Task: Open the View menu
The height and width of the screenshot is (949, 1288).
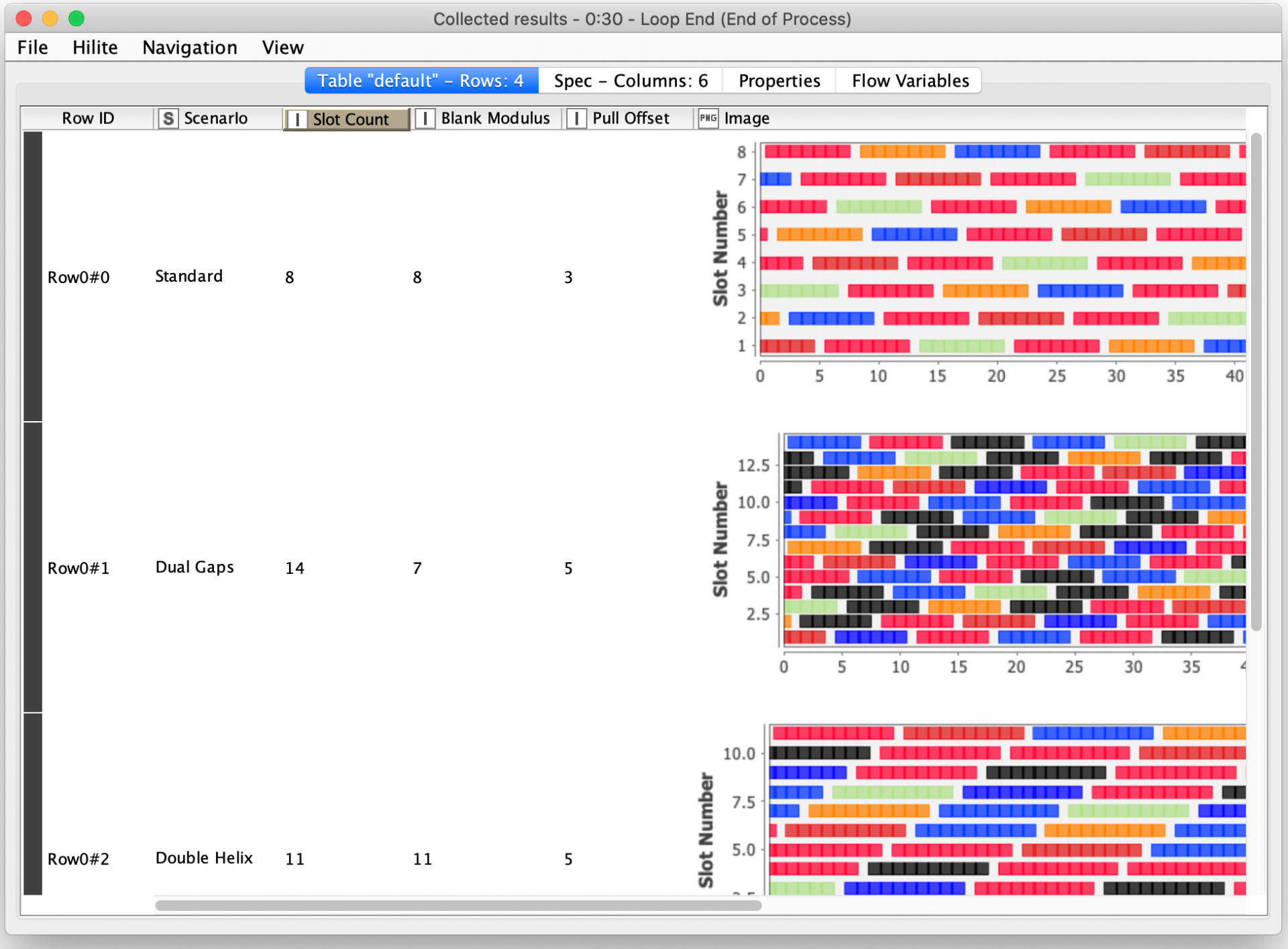Action: [x=282, y=47]
